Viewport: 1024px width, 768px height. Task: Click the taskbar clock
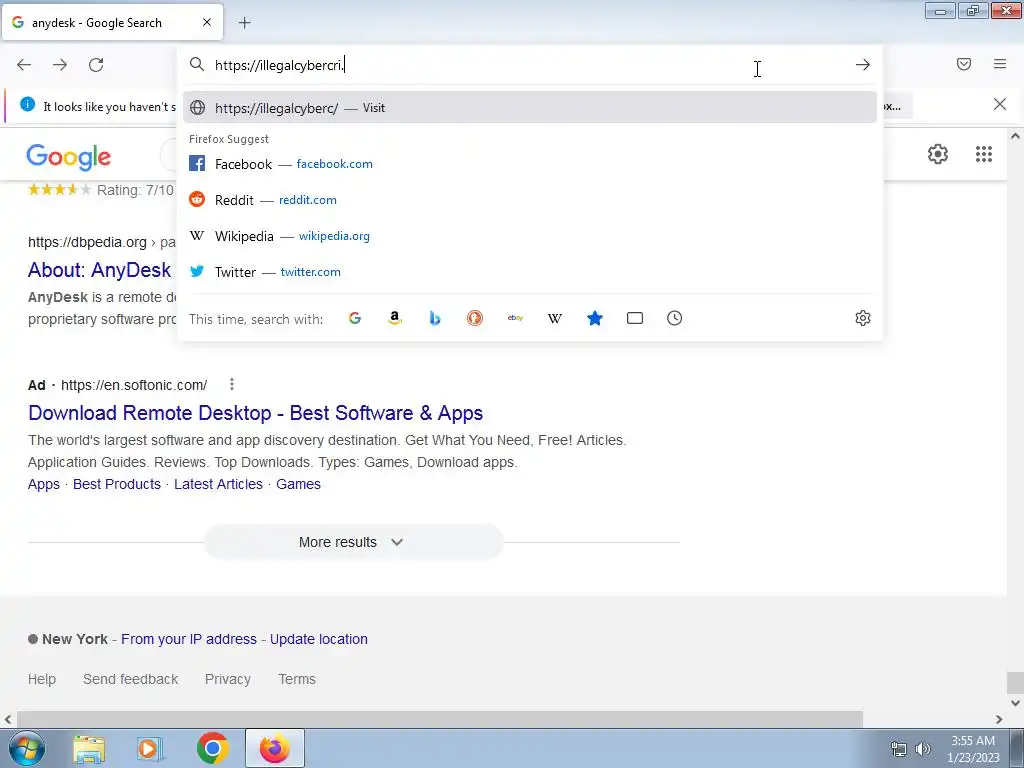(x=973, y=749)
